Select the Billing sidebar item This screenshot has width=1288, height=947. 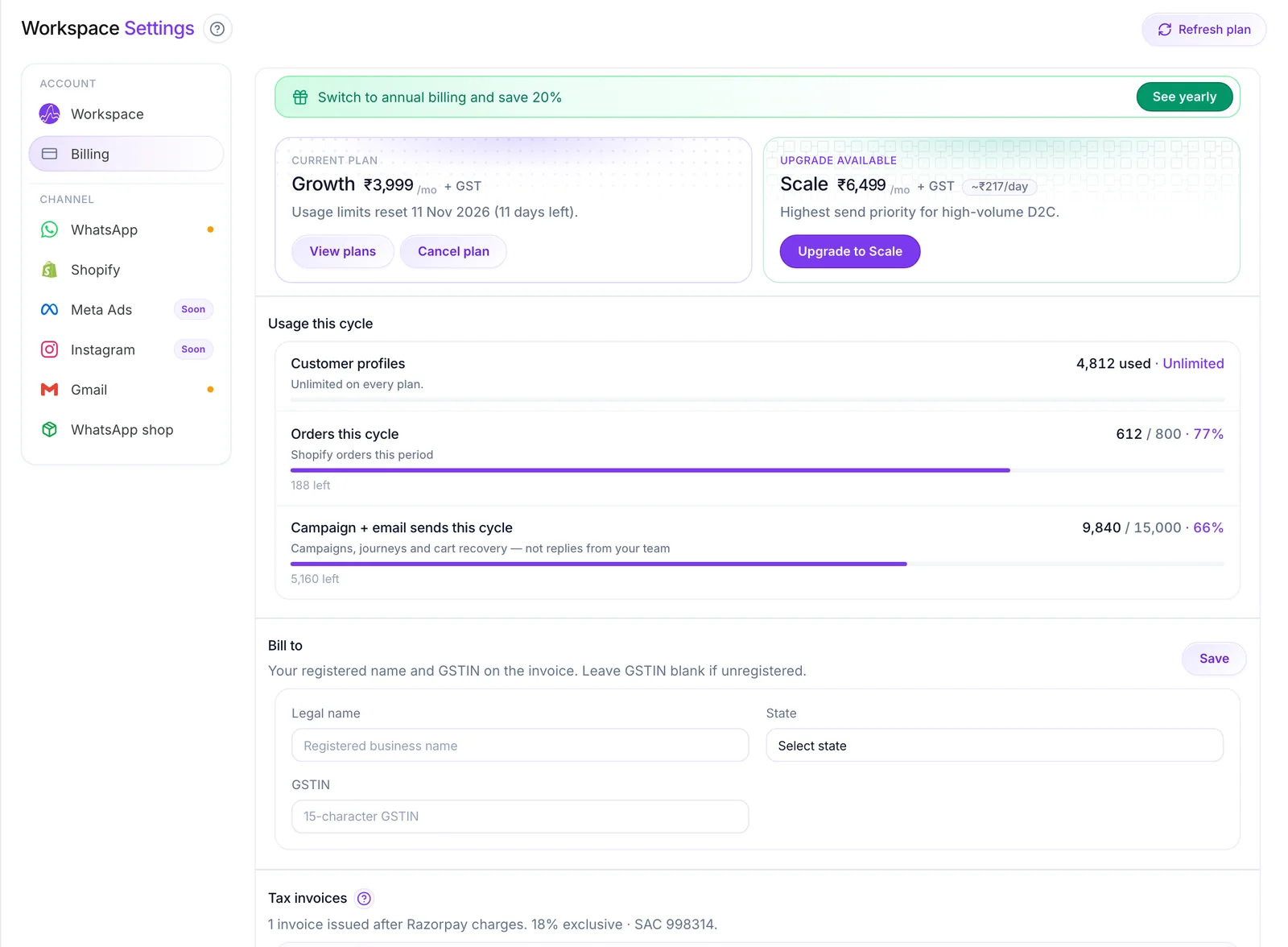126,154
